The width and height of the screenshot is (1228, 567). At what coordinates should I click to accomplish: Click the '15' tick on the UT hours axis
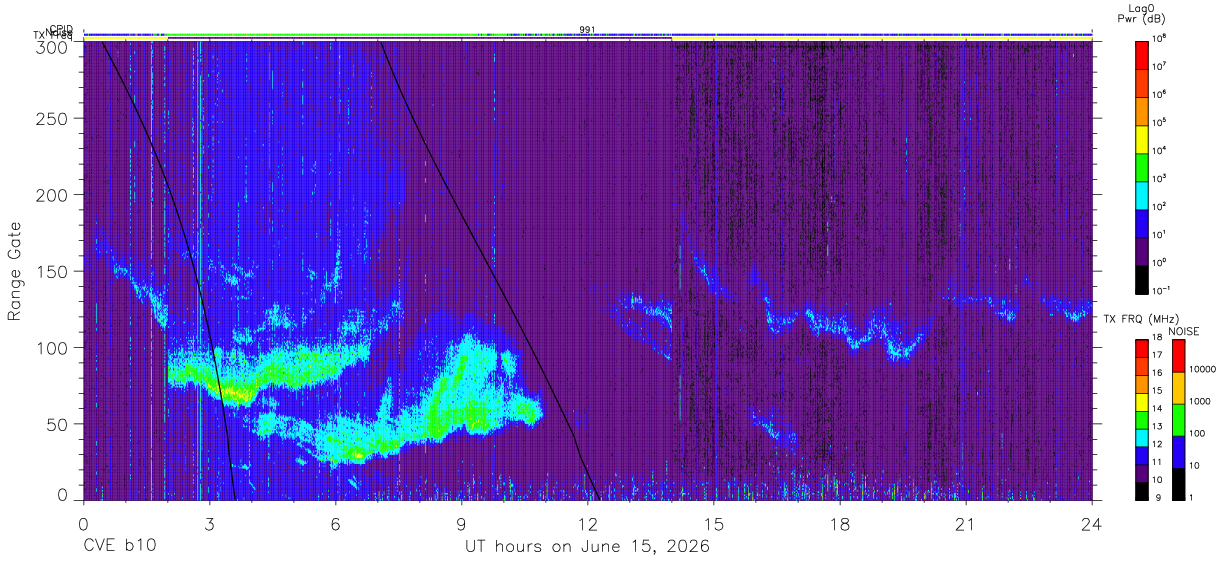point(714,524)
